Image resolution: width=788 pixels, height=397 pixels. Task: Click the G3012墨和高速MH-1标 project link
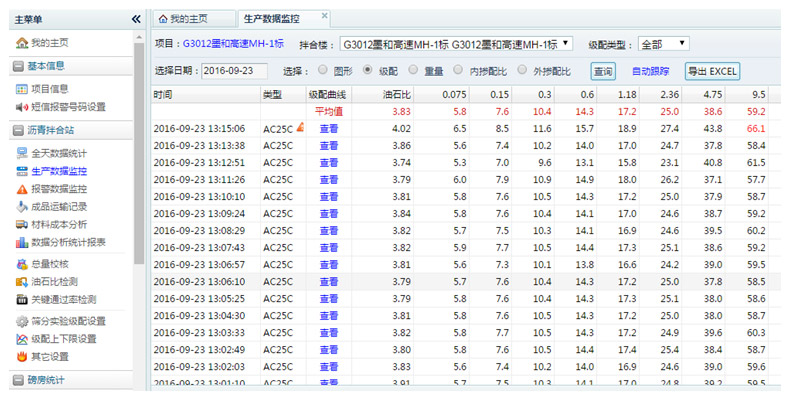[233, 44]
